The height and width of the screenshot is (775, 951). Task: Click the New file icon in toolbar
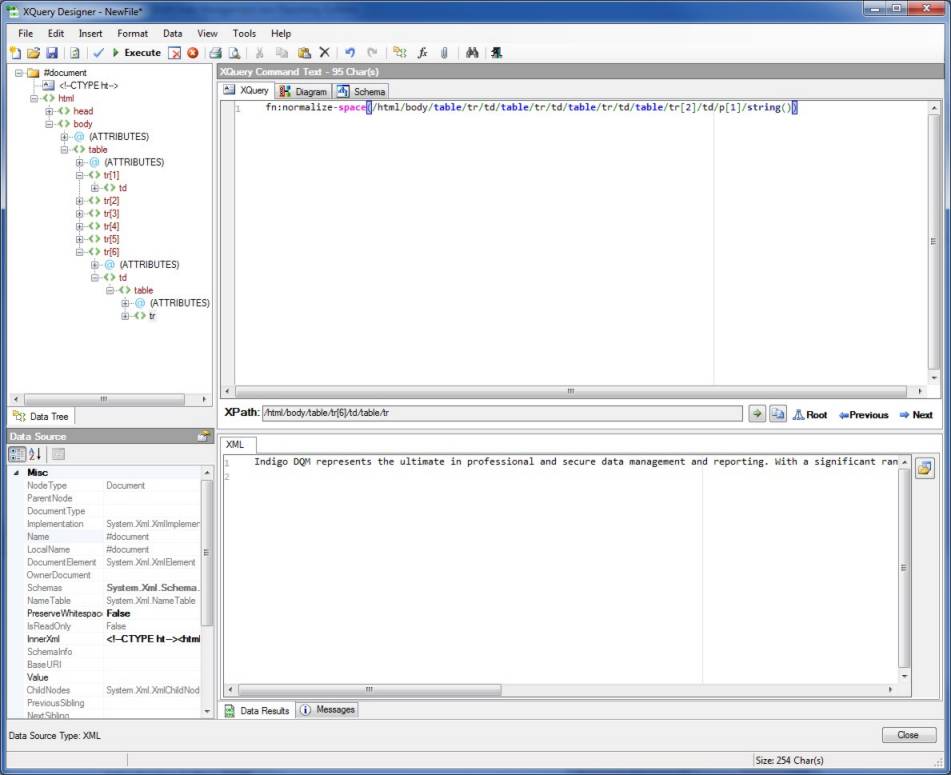pyautogui.click(x=15, y=53)
